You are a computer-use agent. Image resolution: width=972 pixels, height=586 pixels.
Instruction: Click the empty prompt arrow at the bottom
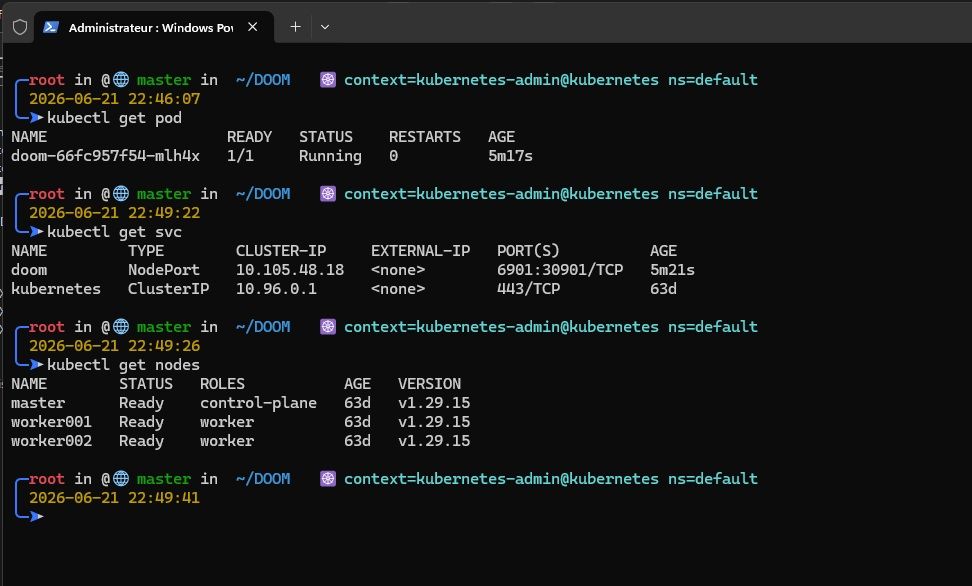point(37,516)
